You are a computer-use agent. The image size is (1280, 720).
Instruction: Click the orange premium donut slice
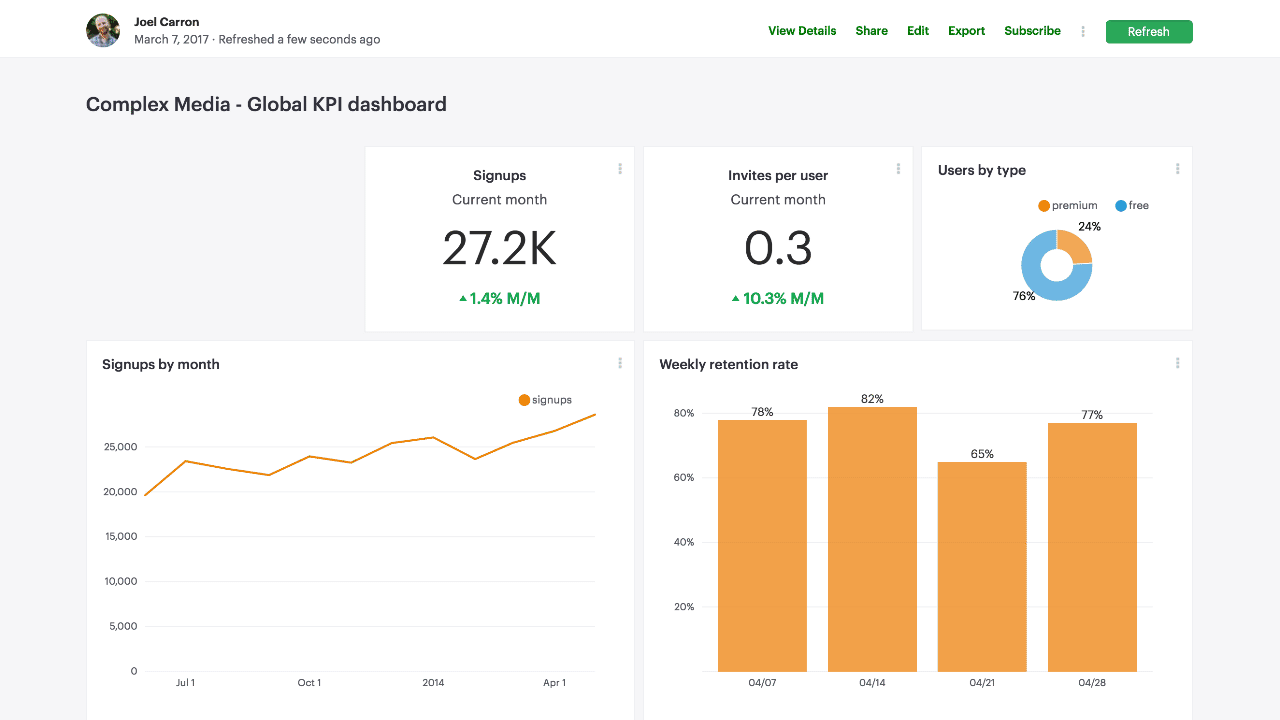(1075, 247)
